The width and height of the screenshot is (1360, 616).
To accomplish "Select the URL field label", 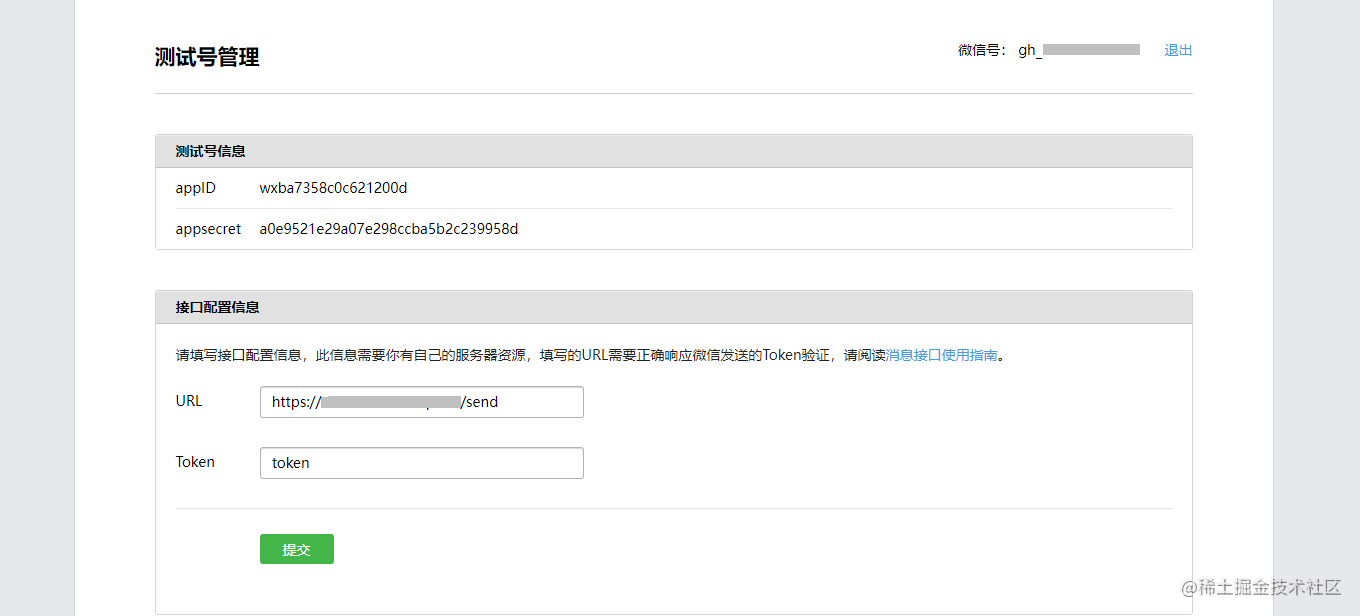I will click(x=189, y=401).
